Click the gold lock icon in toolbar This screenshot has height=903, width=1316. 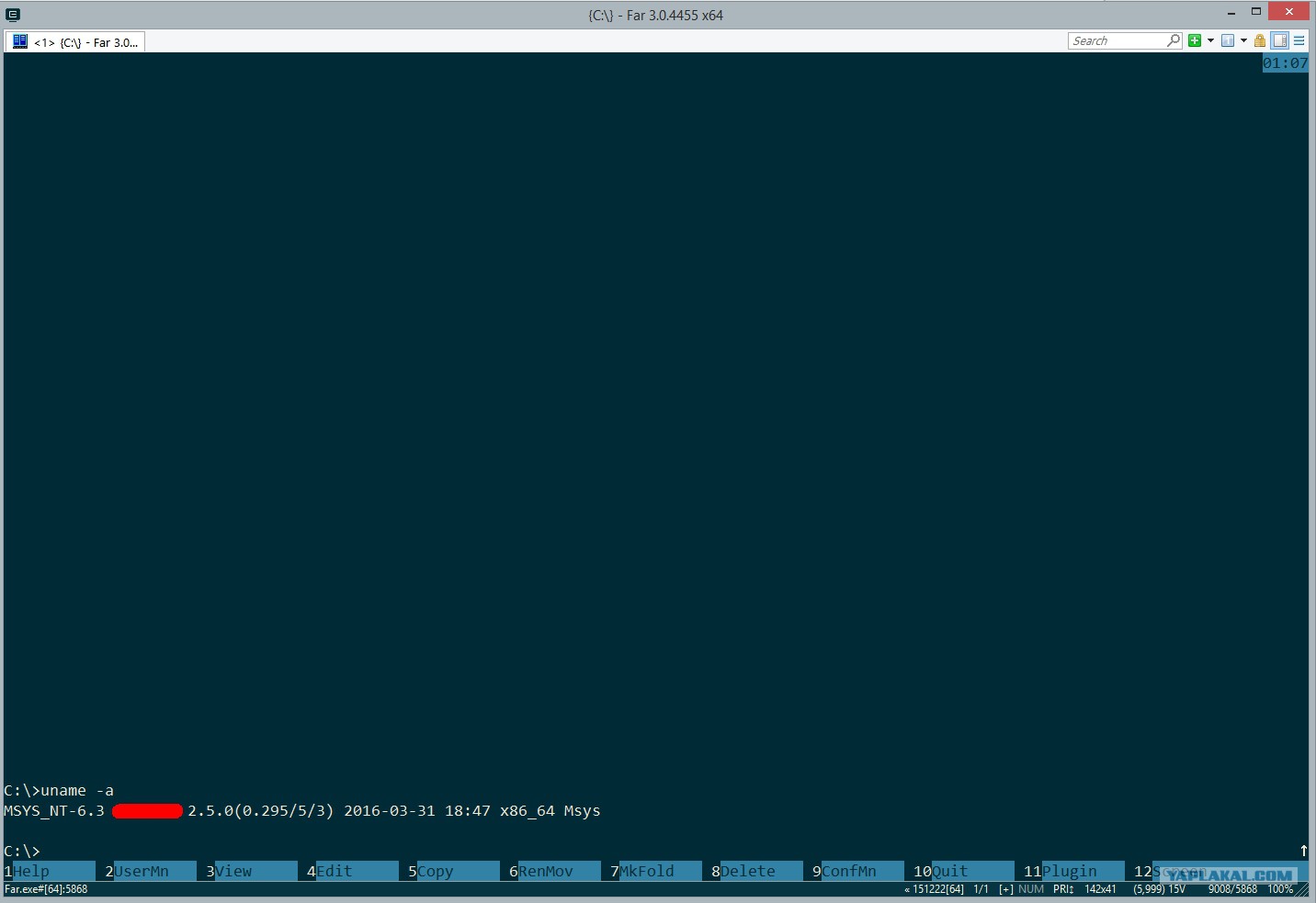coord(1260,40)
